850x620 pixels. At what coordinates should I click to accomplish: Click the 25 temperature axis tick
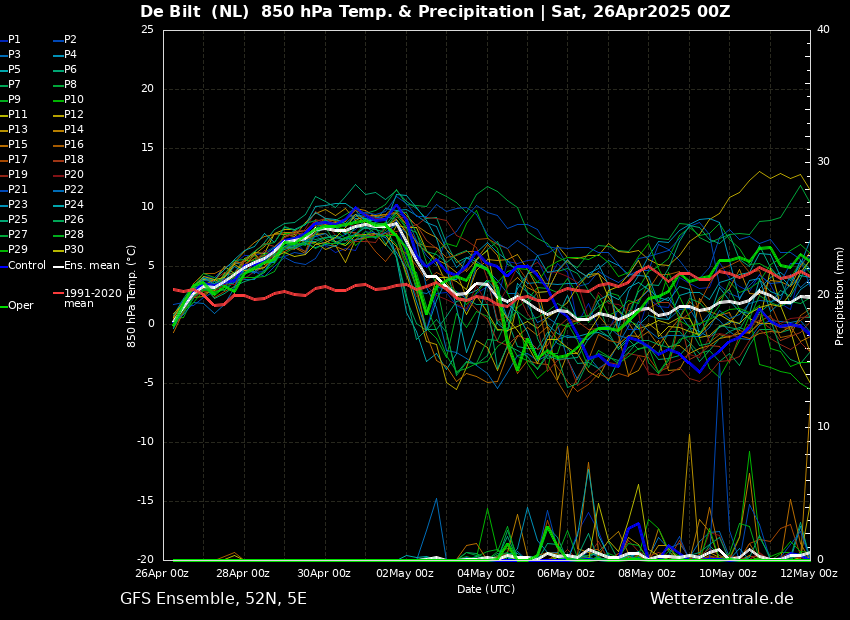[x=147, y=30]
